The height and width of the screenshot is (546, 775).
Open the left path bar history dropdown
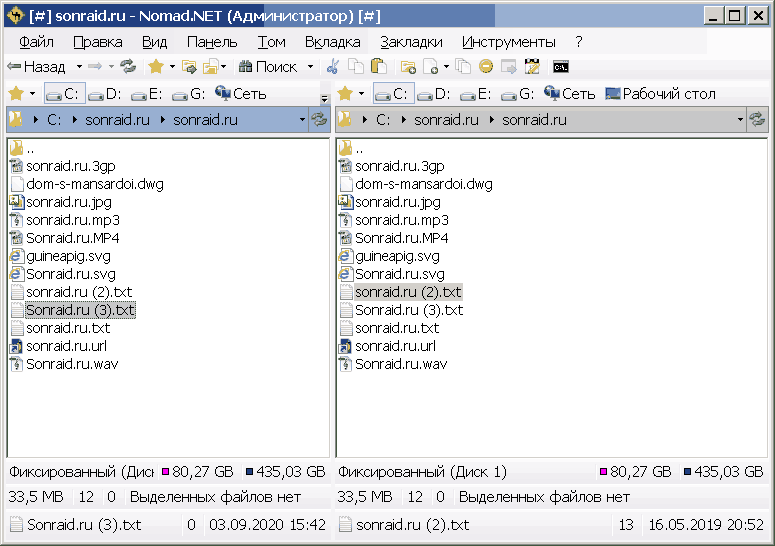coord(302,120)
